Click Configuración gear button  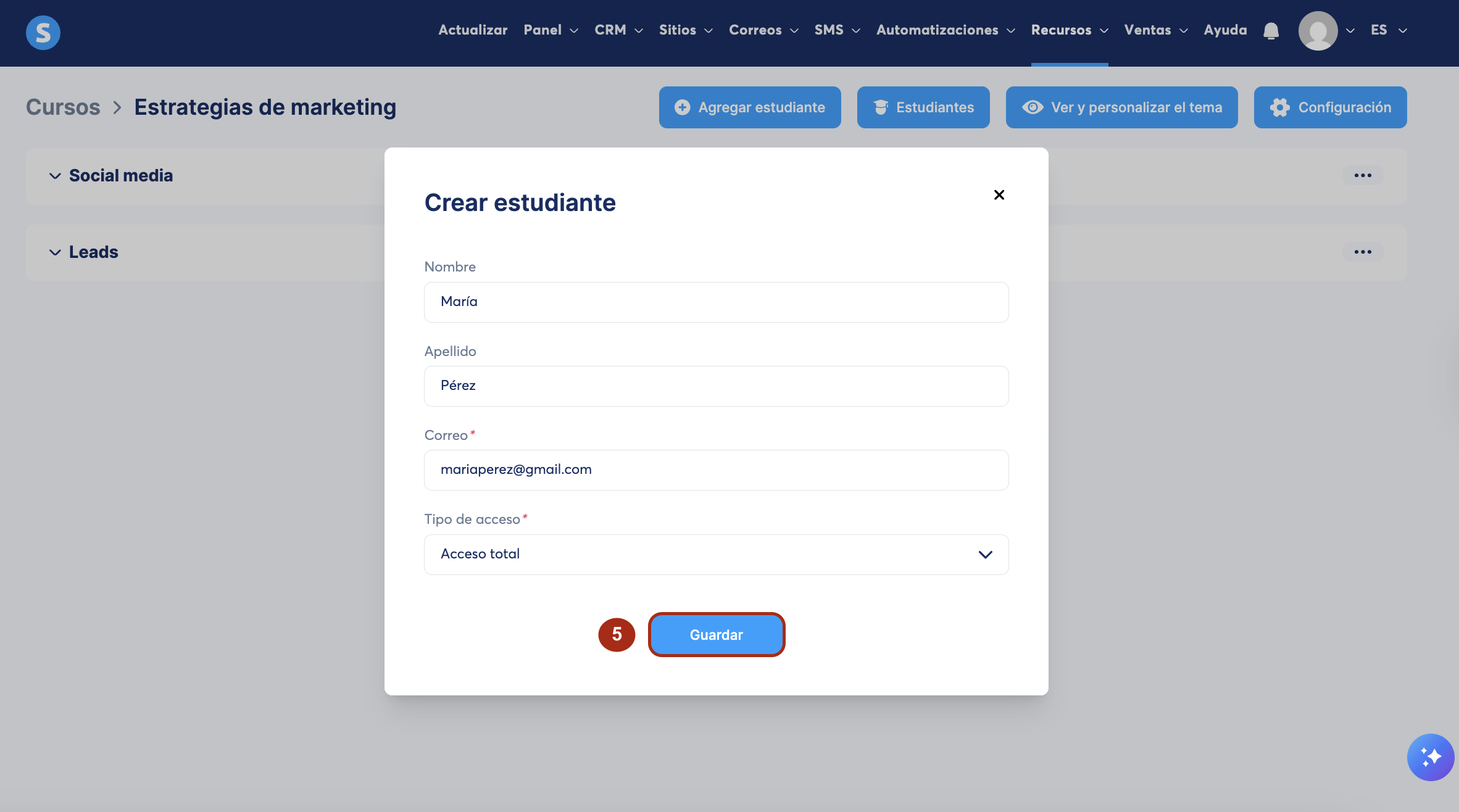coord(1330,107)
